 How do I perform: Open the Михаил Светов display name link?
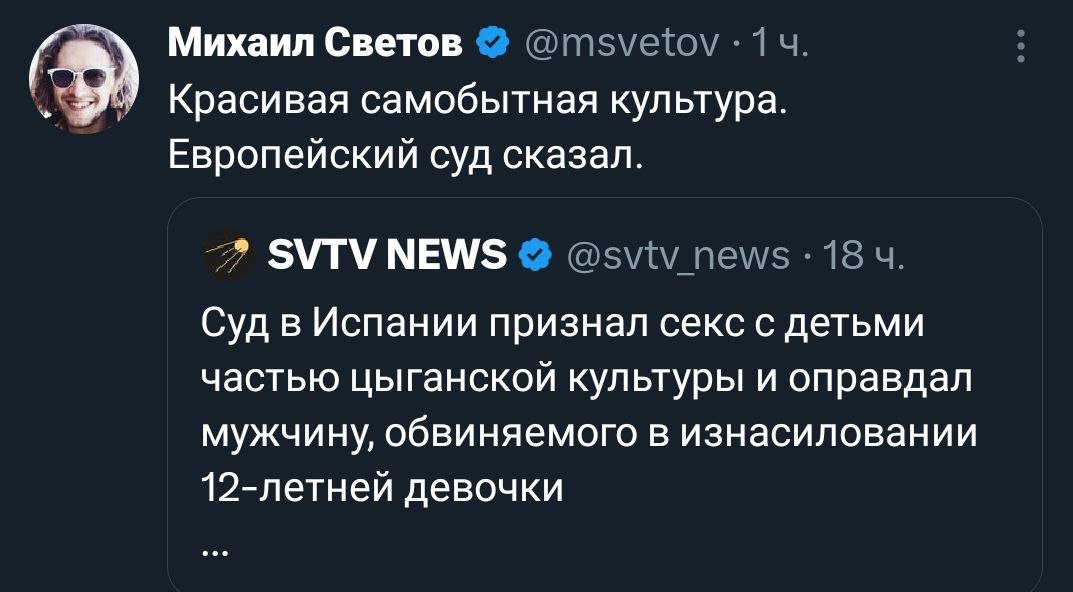pyautogui.click(x=315, y=43)
